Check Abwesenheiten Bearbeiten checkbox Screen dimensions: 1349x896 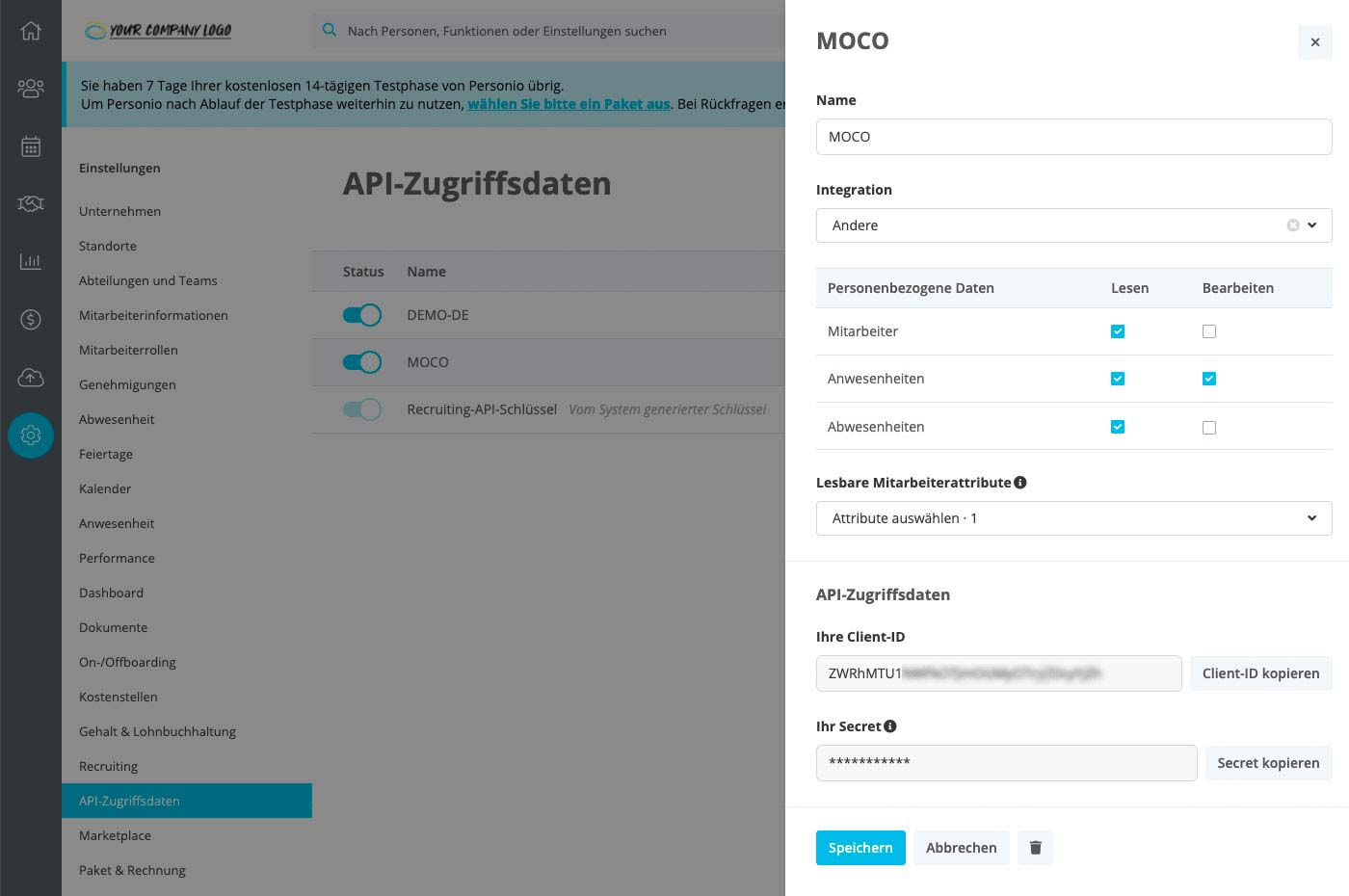[x=1209, y=428]
